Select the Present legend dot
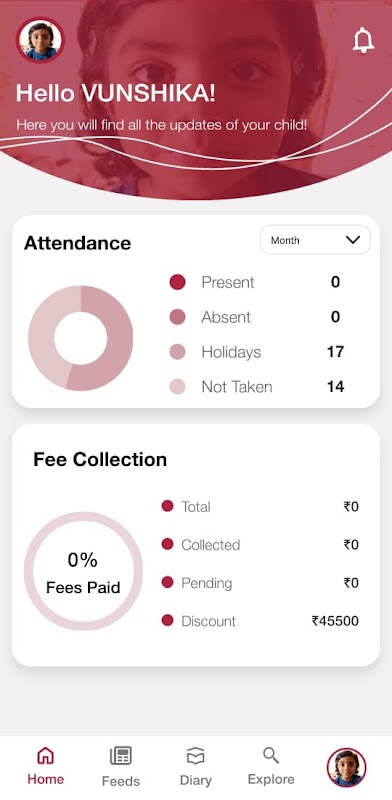 point(177,282)
